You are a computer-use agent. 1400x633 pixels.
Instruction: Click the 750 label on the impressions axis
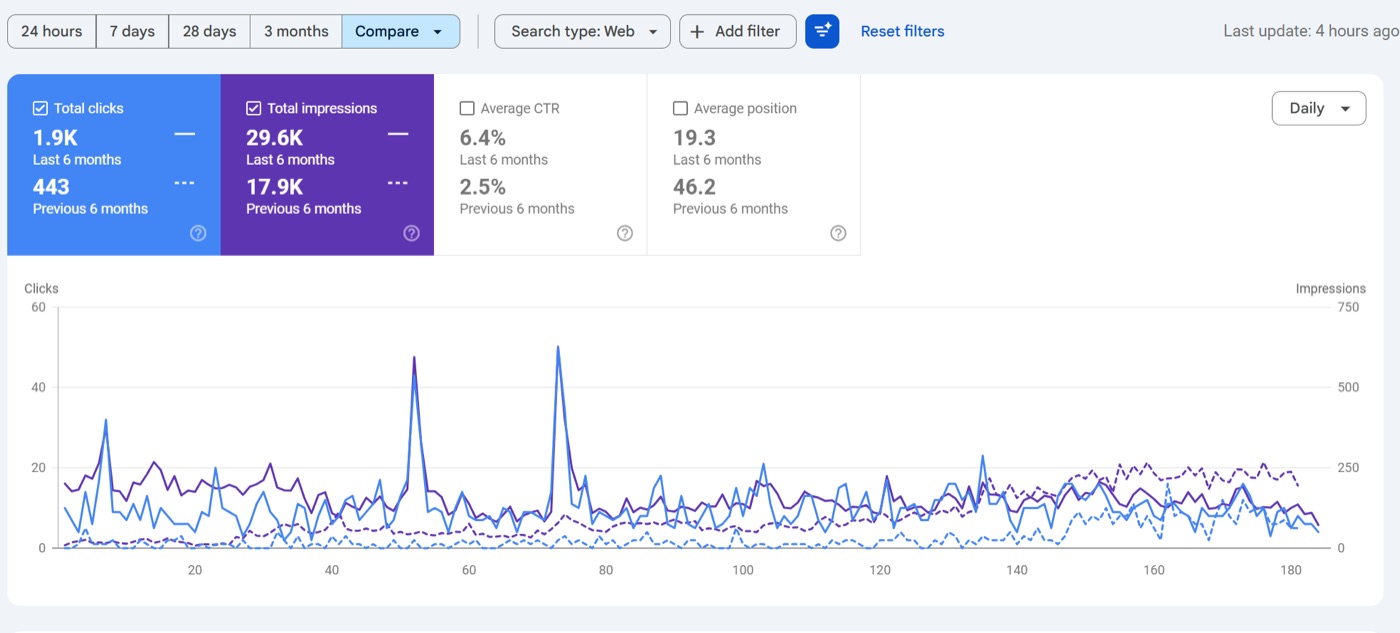click(x=1348, y=307)
